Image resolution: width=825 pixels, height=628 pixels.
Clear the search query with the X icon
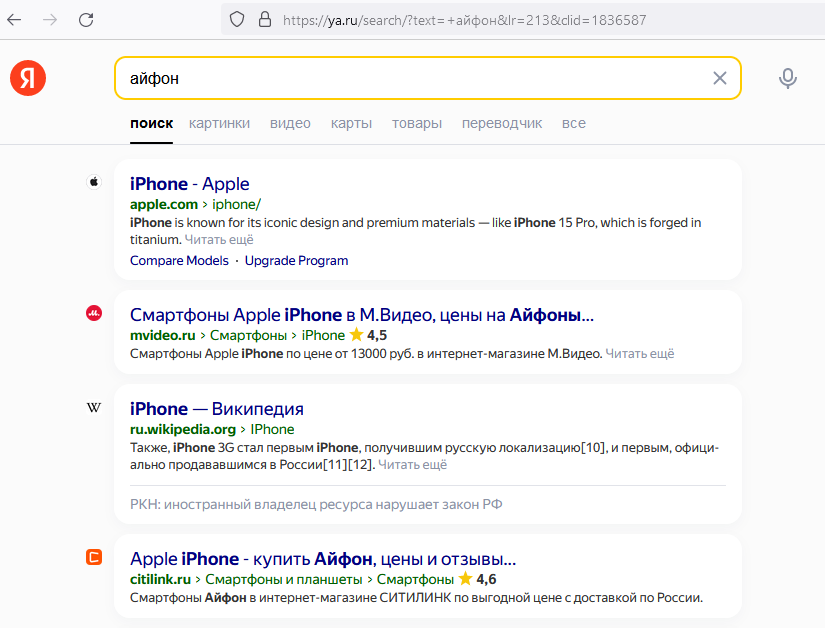coord(720,78)
